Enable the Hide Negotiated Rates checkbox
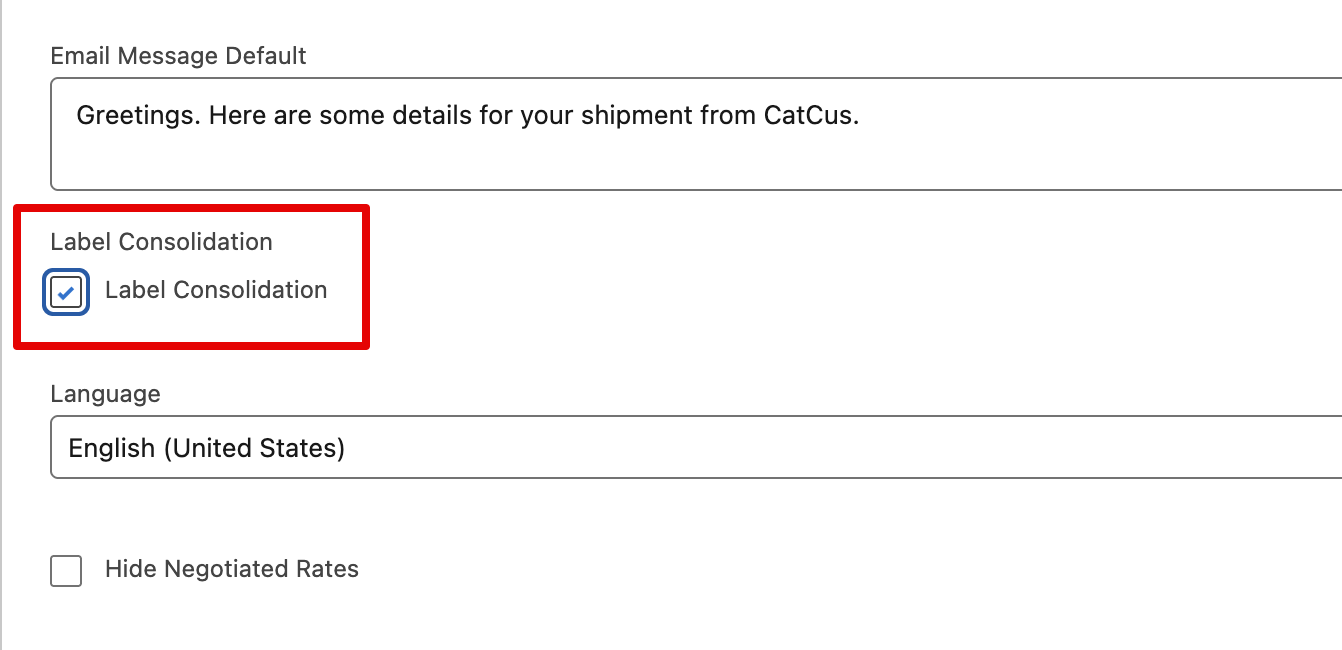The image size is (1342, 650). pyautogui.click(x=66, y=571)
